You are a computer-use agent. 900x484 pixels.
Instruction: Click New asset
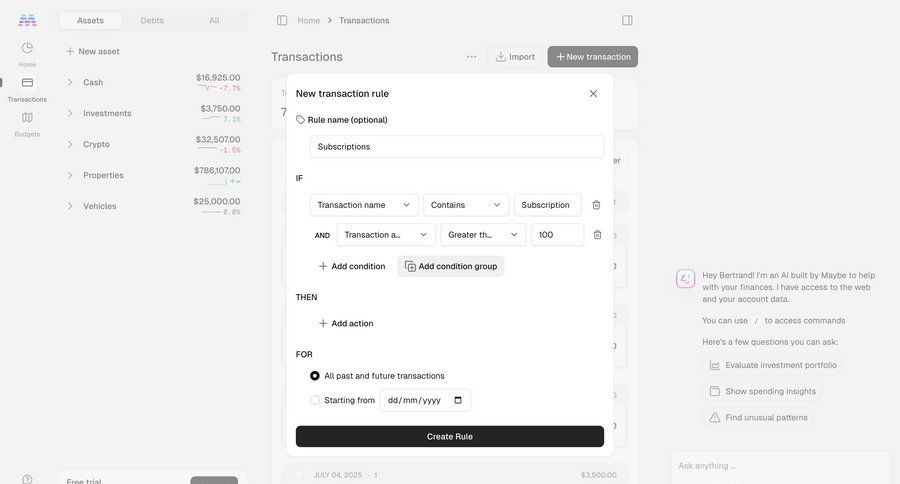click(92, 51)
